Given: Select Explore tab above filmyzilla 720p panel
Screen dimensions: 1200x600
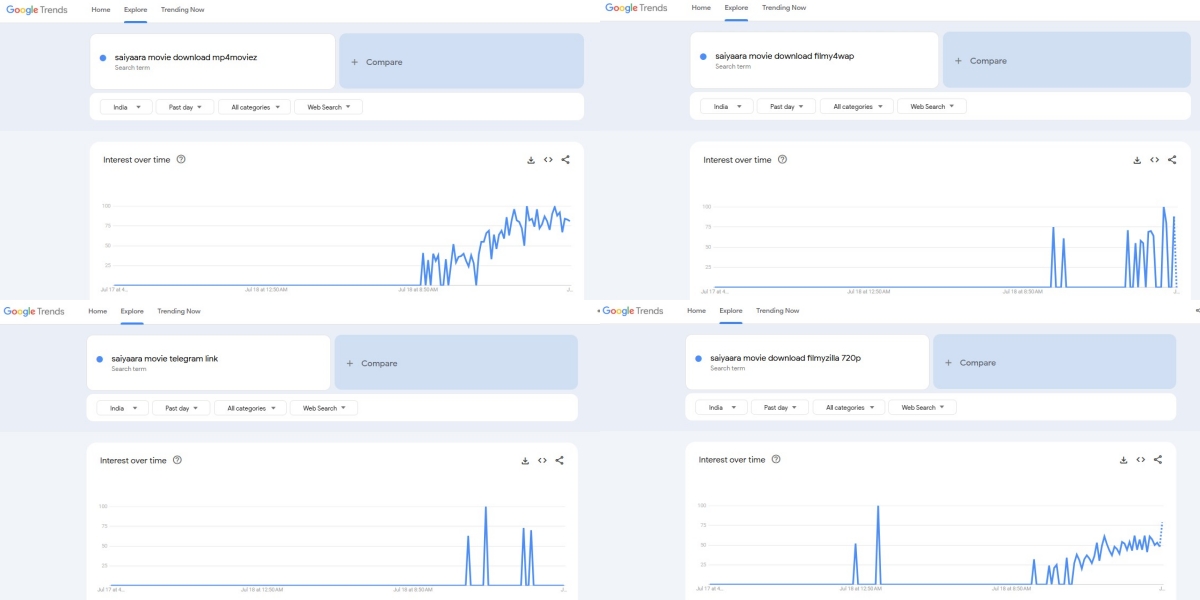Looking at the screenshot, I should [x=731, y=311].
